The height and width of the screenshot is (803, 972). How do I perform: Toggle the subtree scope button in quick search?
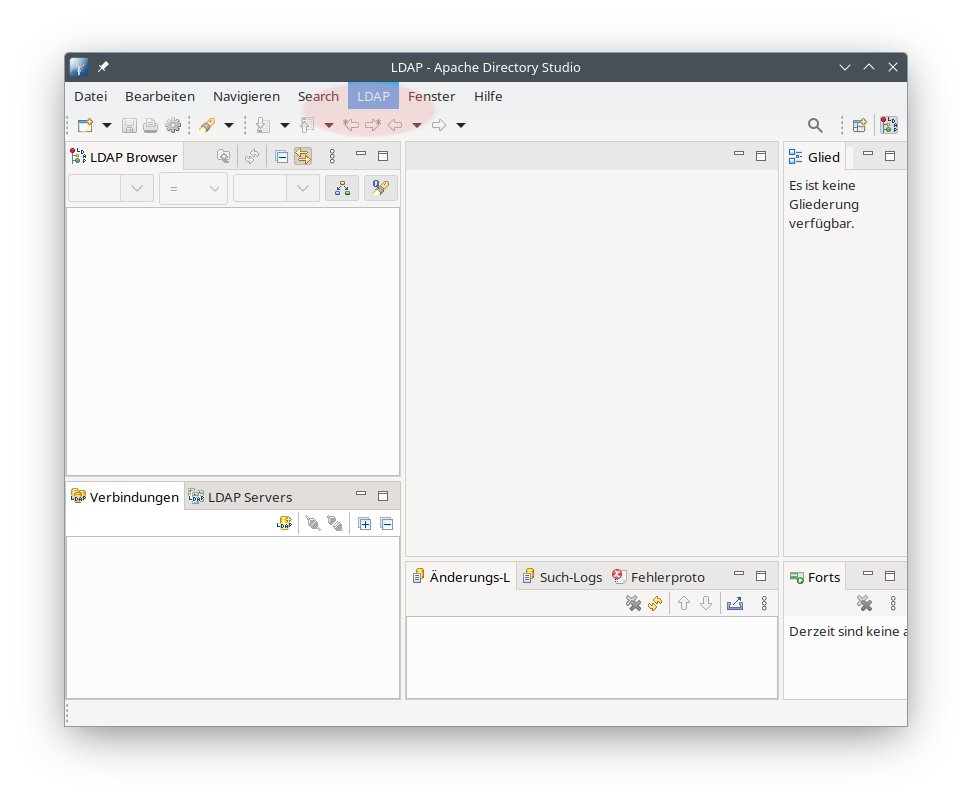pyautogui.click(x=342, y=188)
